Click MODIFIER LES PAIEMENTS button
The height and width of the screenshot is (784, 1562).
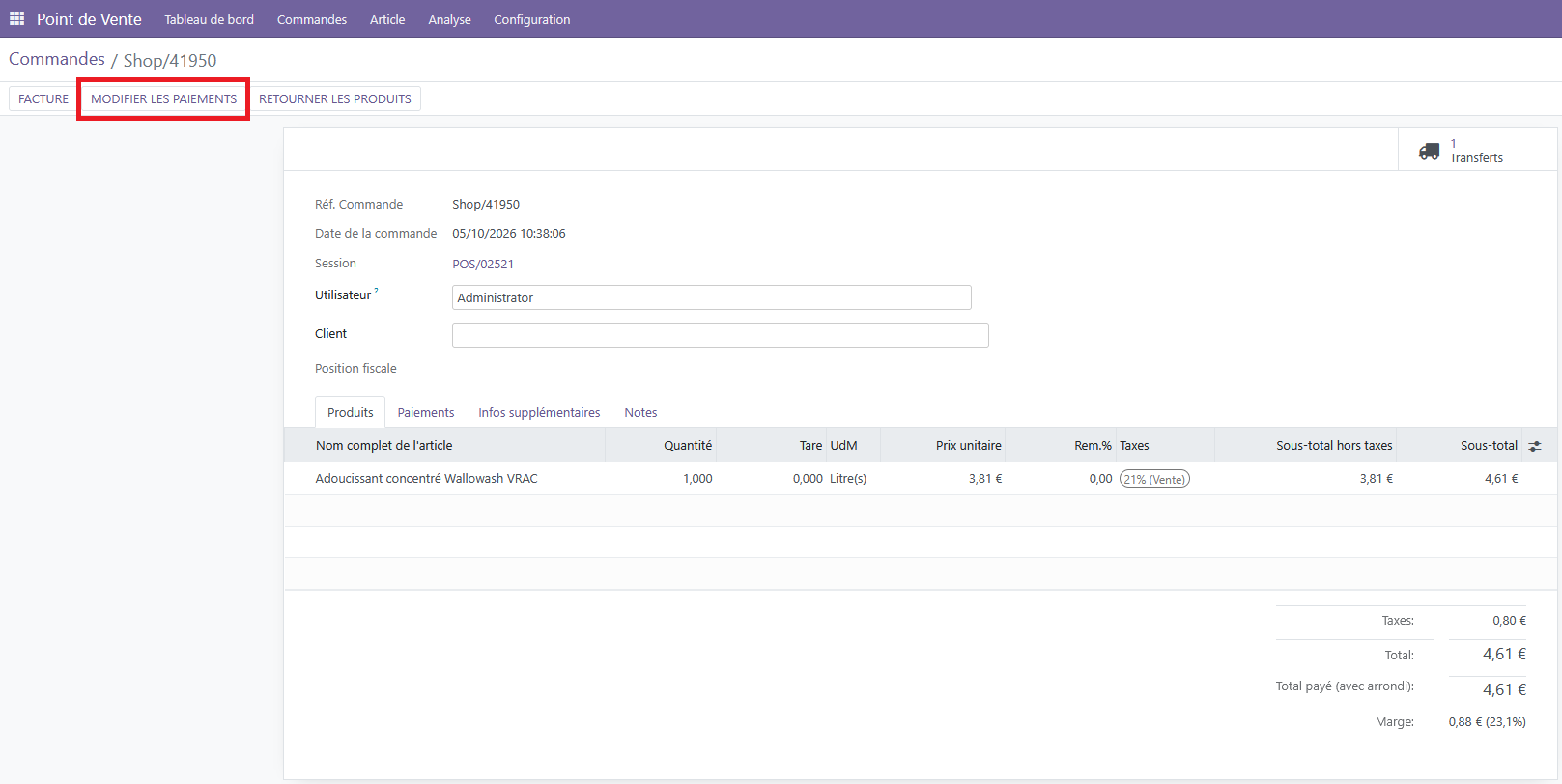(x=163, y=98)
